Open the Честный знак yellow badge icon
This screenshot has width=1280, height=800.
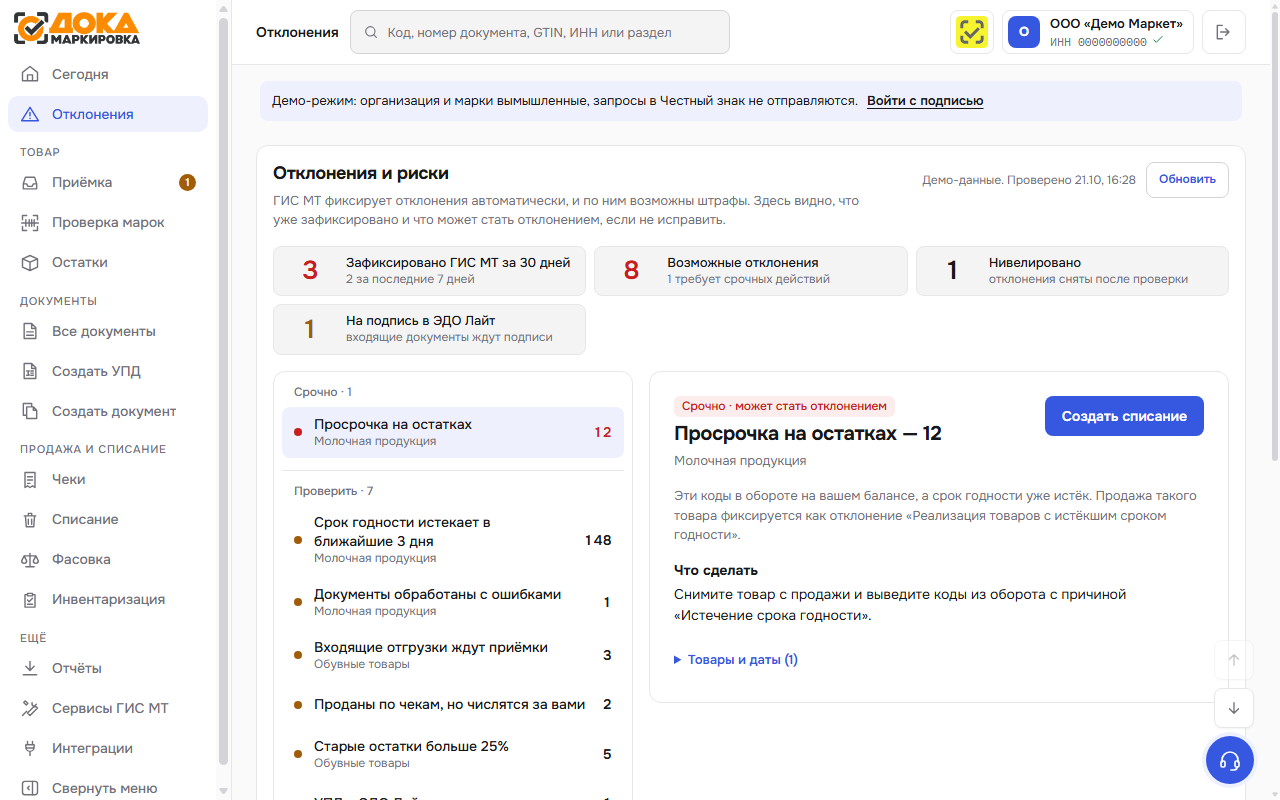(971, 32)
